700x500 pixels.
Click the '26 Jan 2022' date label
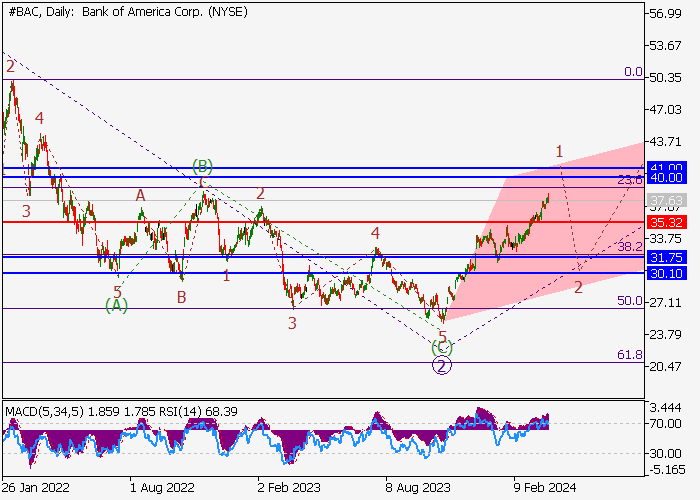click(36, 488)
